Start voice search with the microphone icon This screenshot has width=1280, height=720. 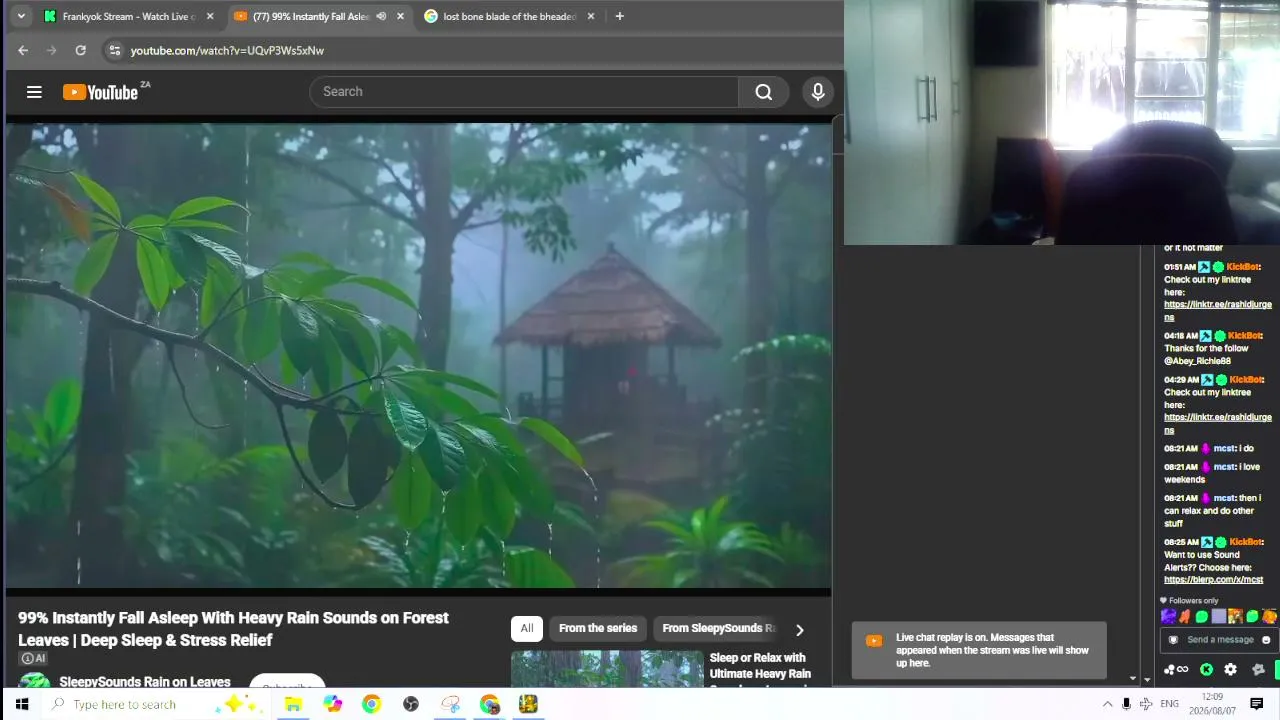pos(818,92)
